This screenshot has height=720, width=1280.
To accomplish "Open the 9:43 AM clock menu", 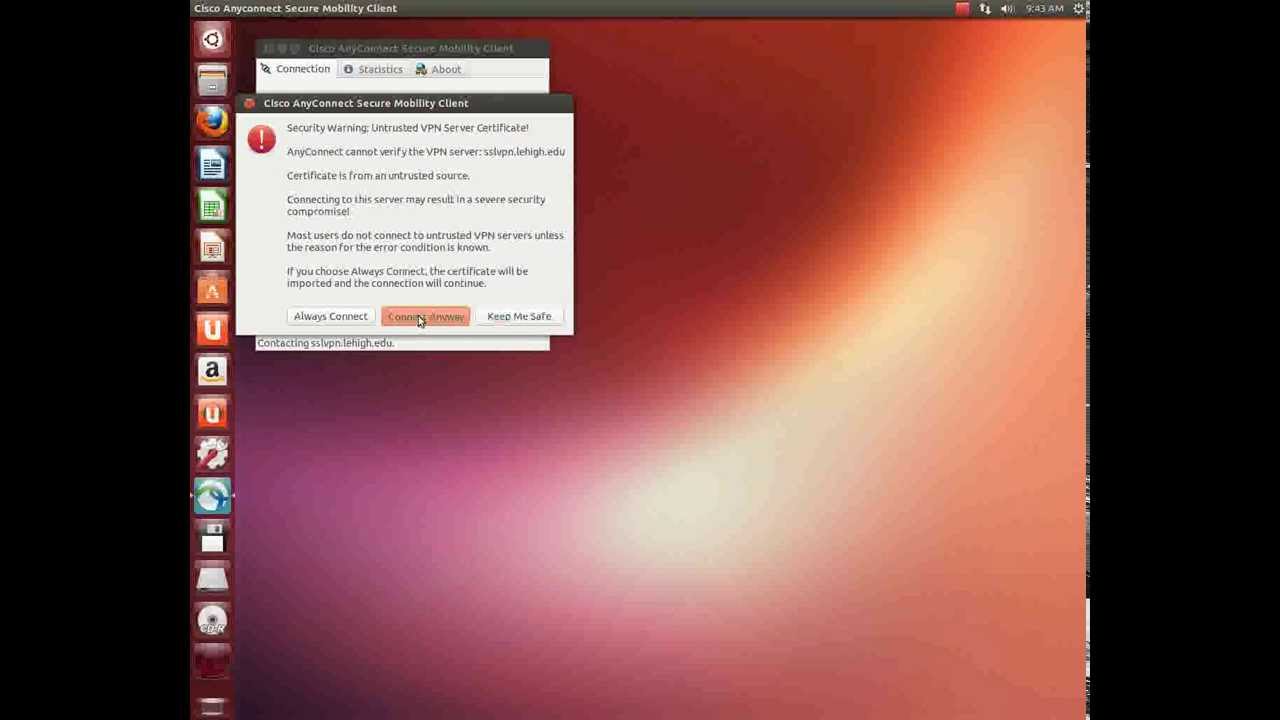I will tap(1044, 8).
